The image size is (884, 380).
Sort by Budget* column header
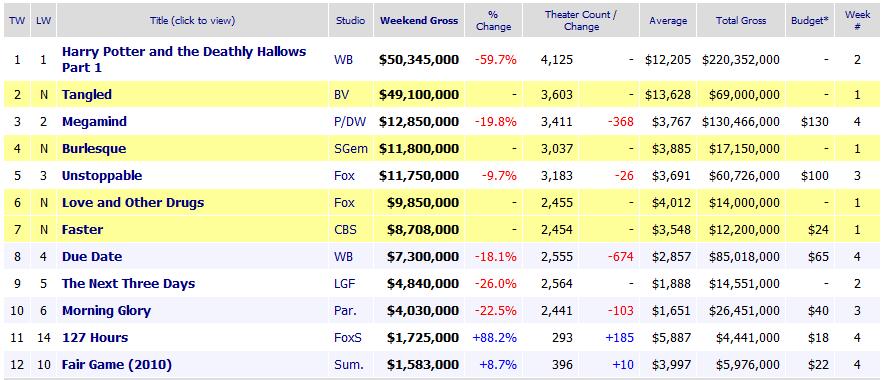810,21
